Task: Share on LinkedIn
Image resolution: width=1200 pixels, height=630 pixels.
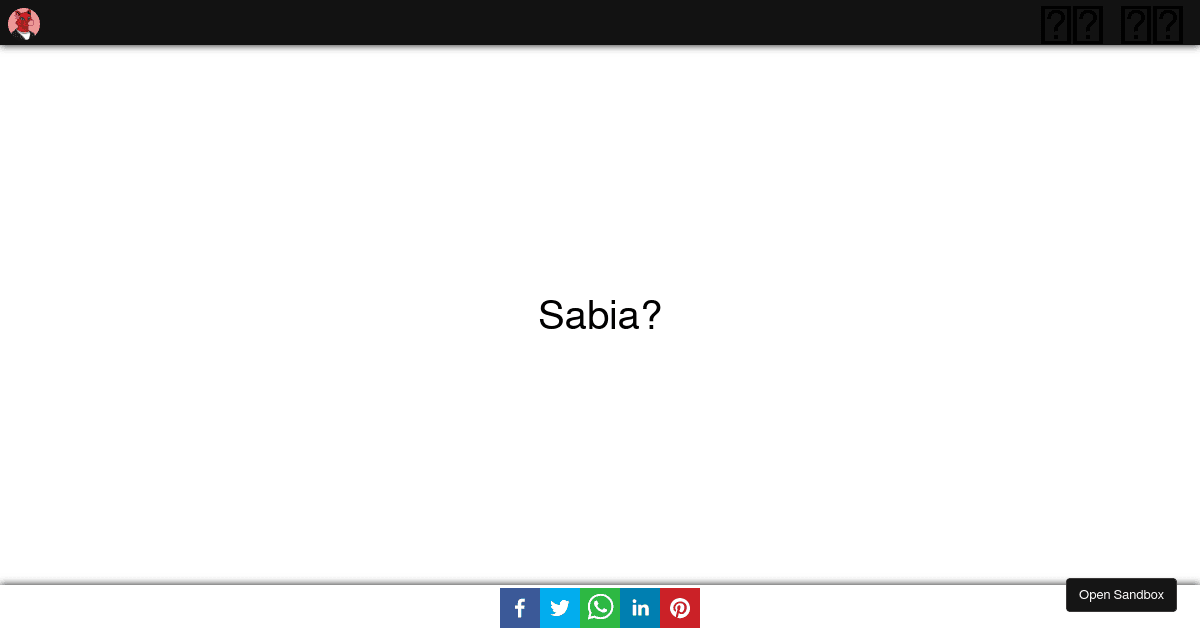Action: [640, 608]
